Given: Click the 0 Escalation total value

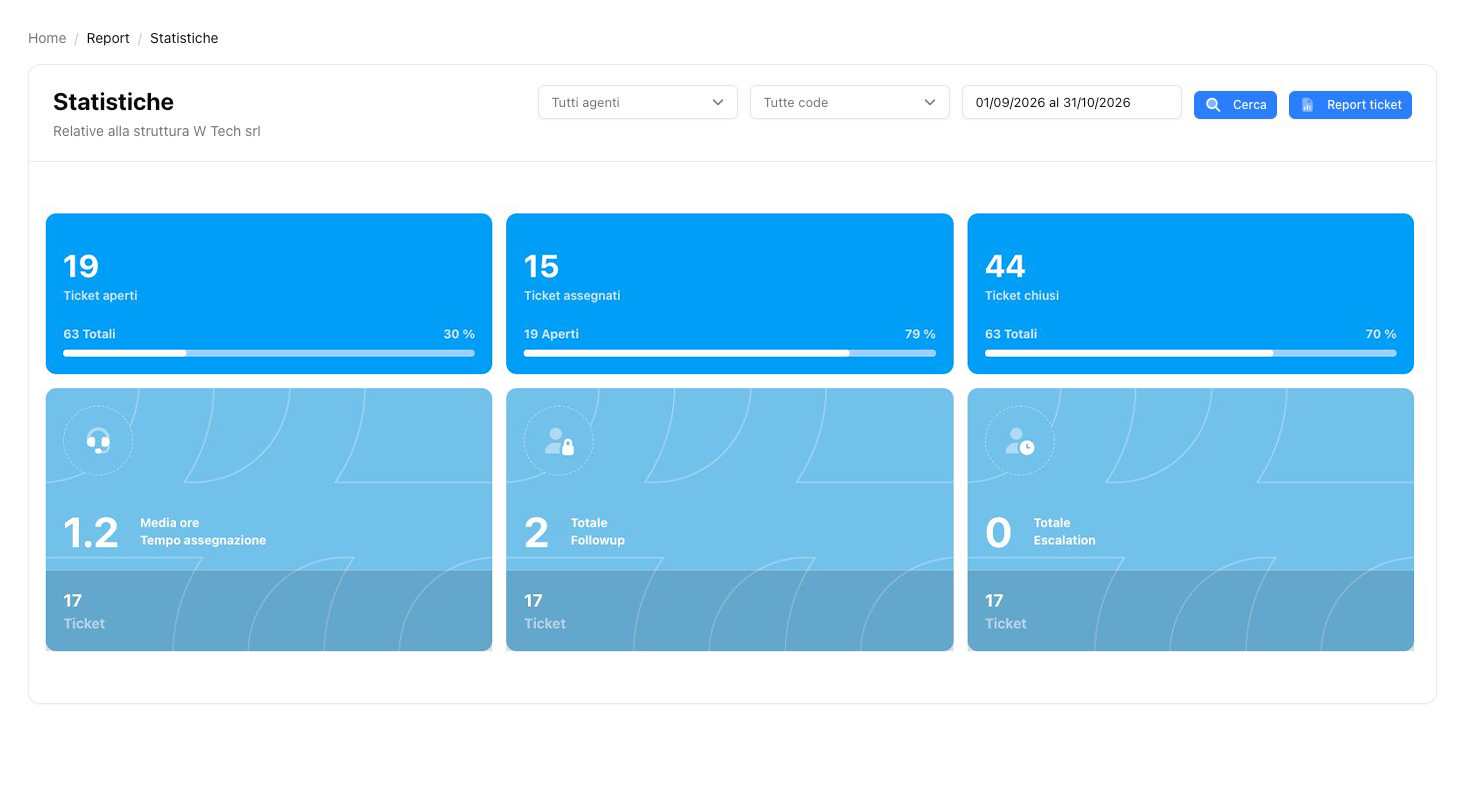Looking at the screenshot, I should pyautogui.click(x=998, y=533).
